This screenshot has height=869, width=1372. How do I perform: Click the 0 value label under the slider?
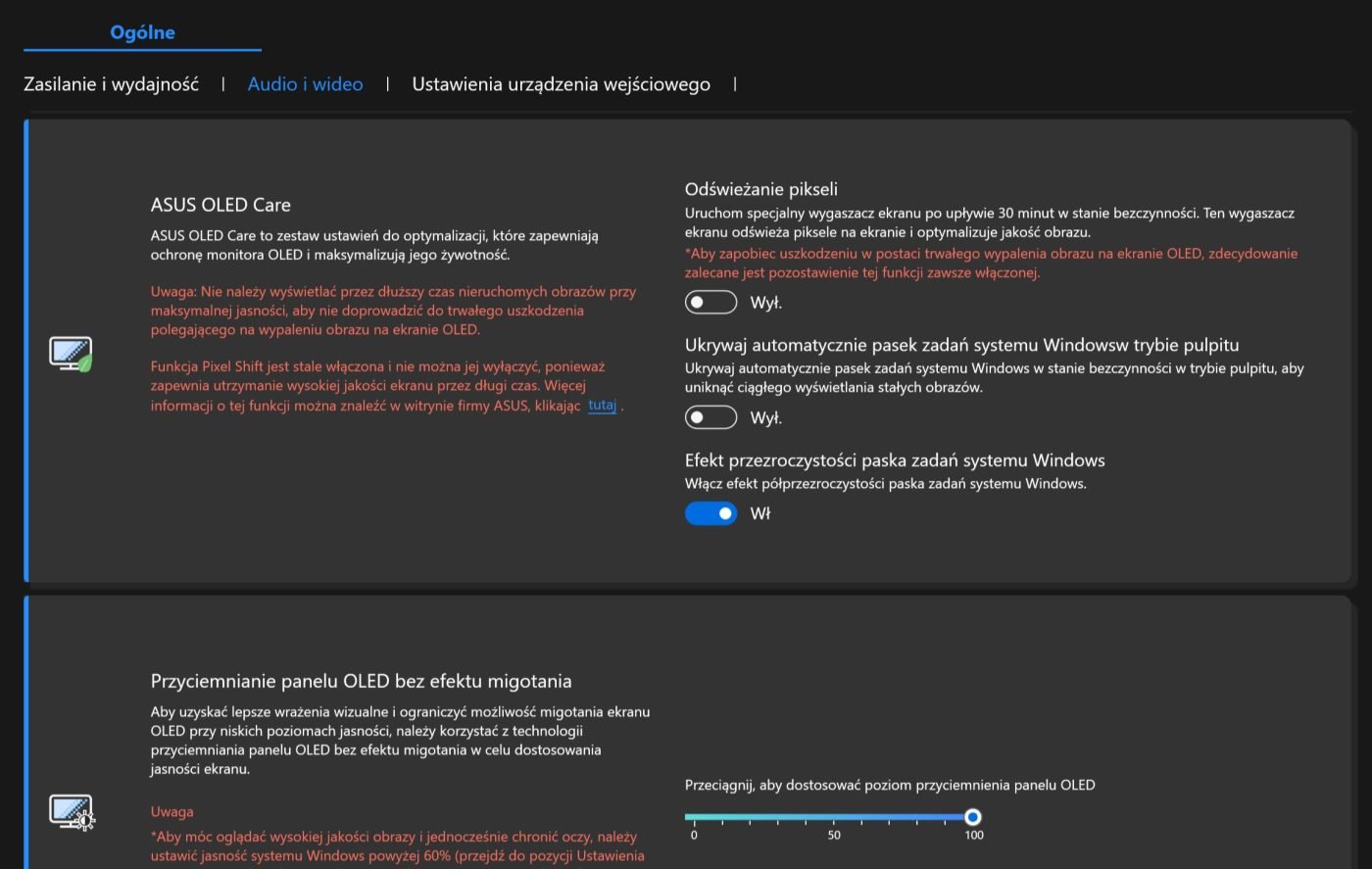694,835
